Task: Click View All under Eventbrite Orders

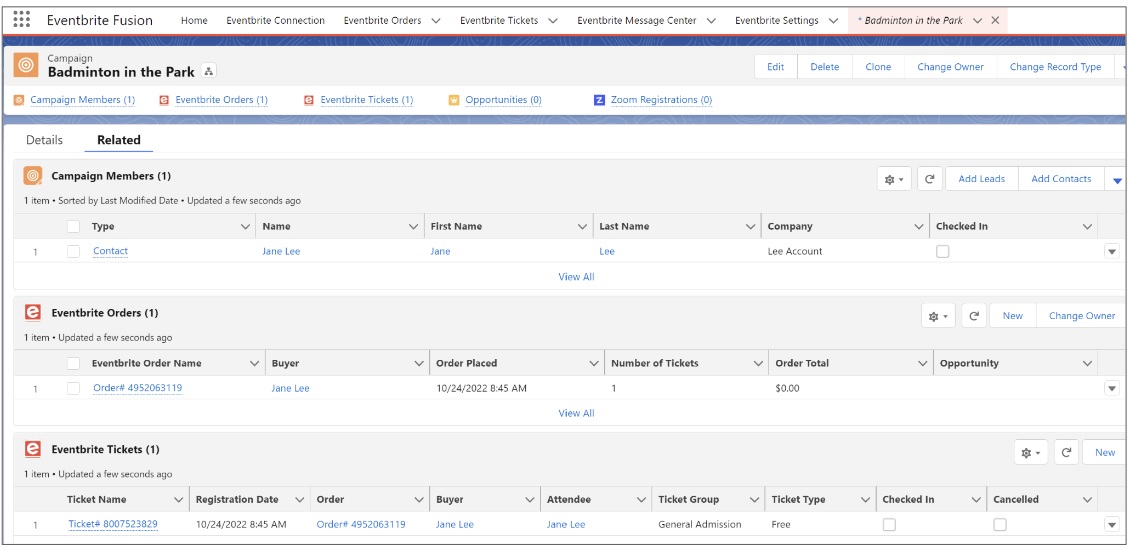Action: pos(576,413)
